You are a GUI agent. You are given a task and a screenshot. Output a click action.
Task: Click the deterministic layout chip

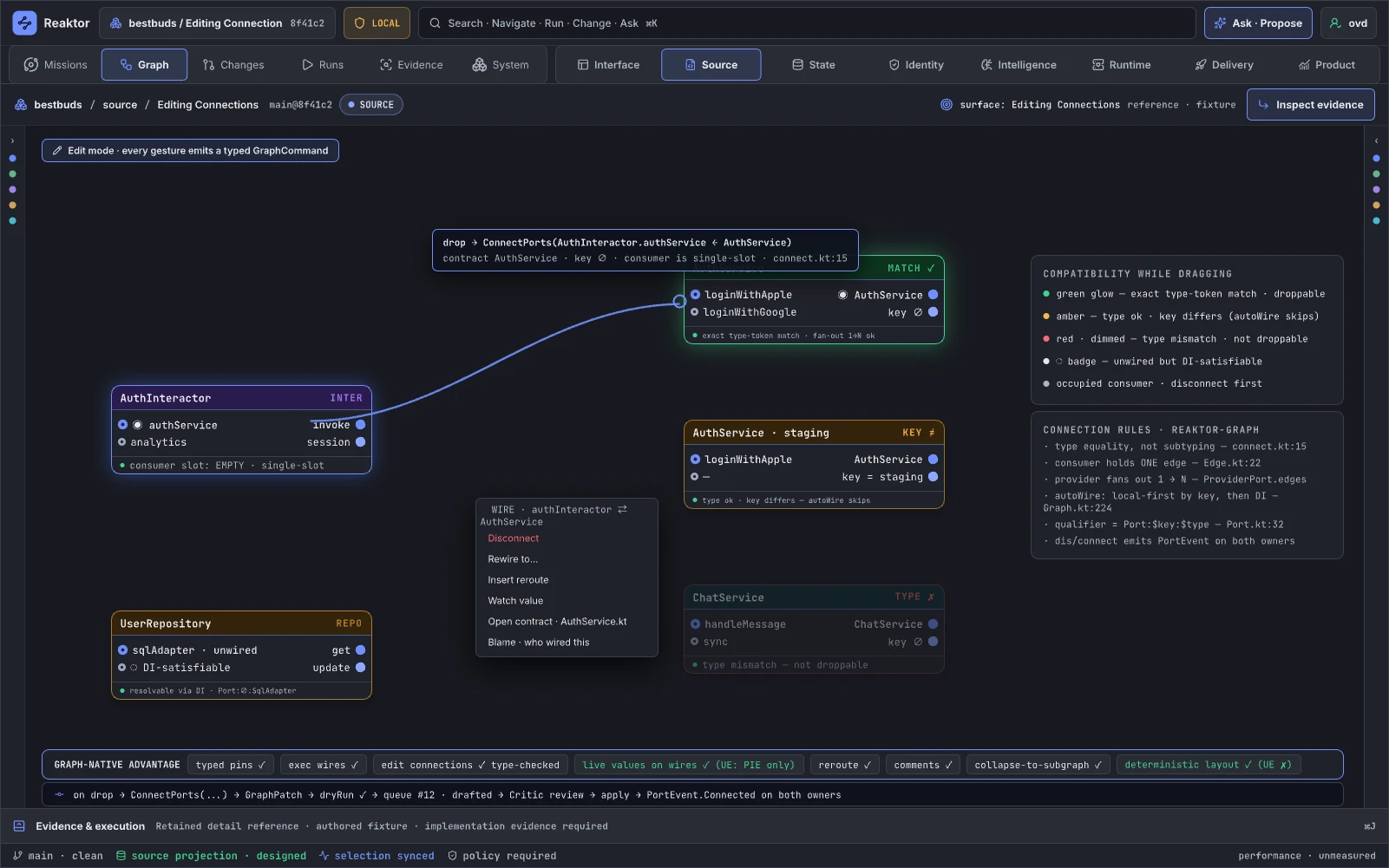coord(1208,765)
